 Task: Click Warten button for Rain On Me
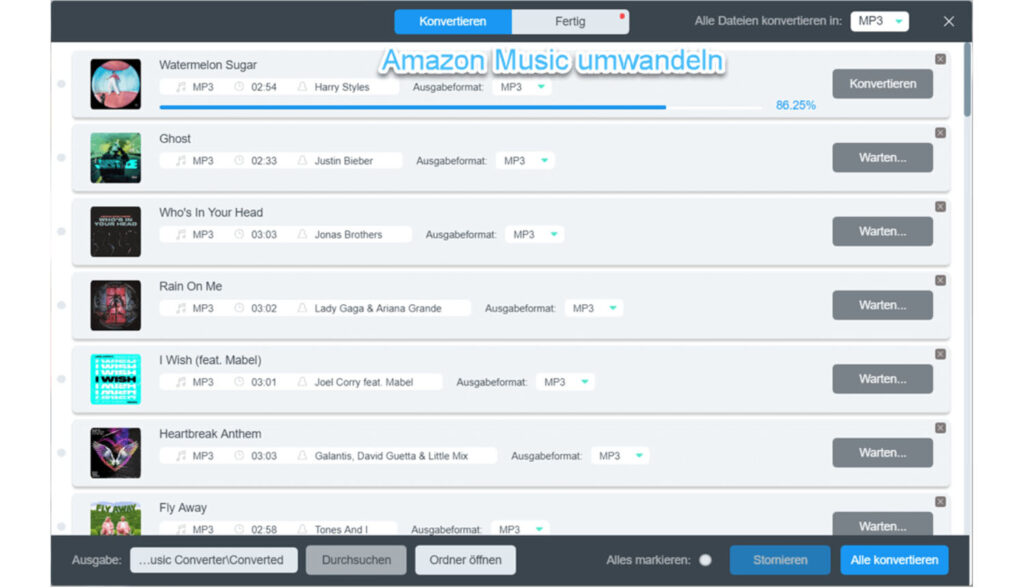[882, 306]
